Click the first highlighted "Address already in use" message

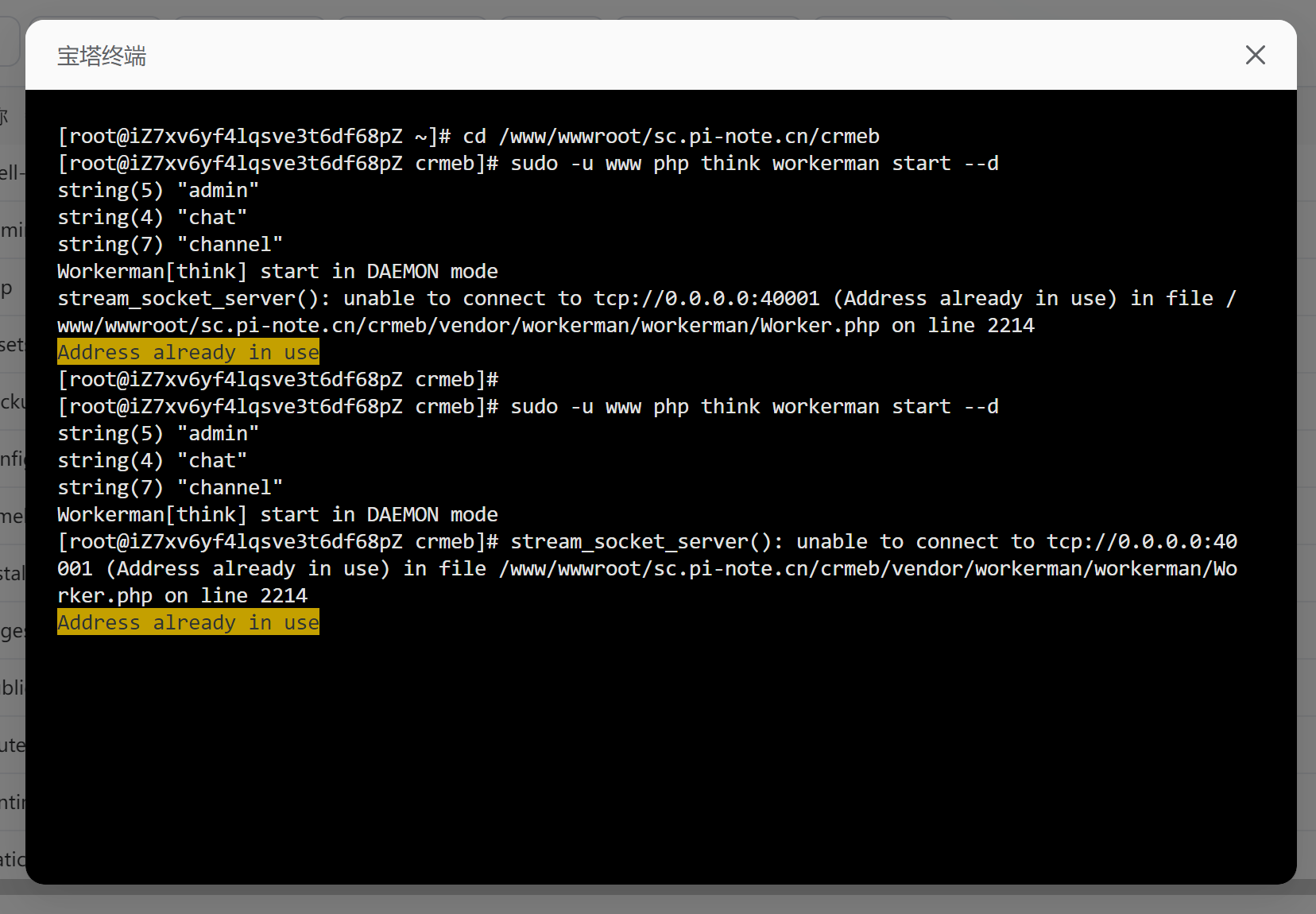(188, 353)
